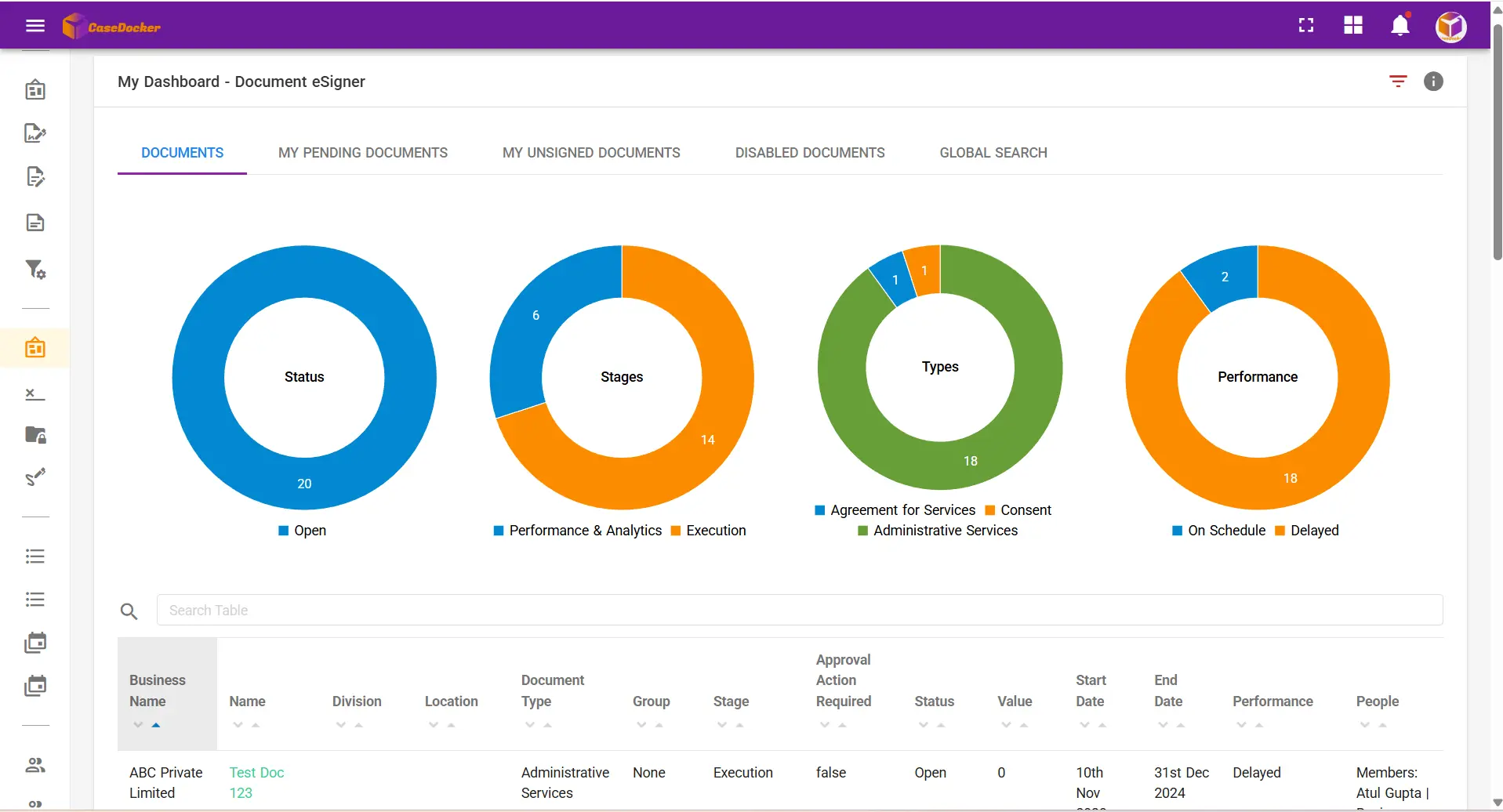Click the info icon in dashboard header
Screen dimensions: 1503x812
1433,81
